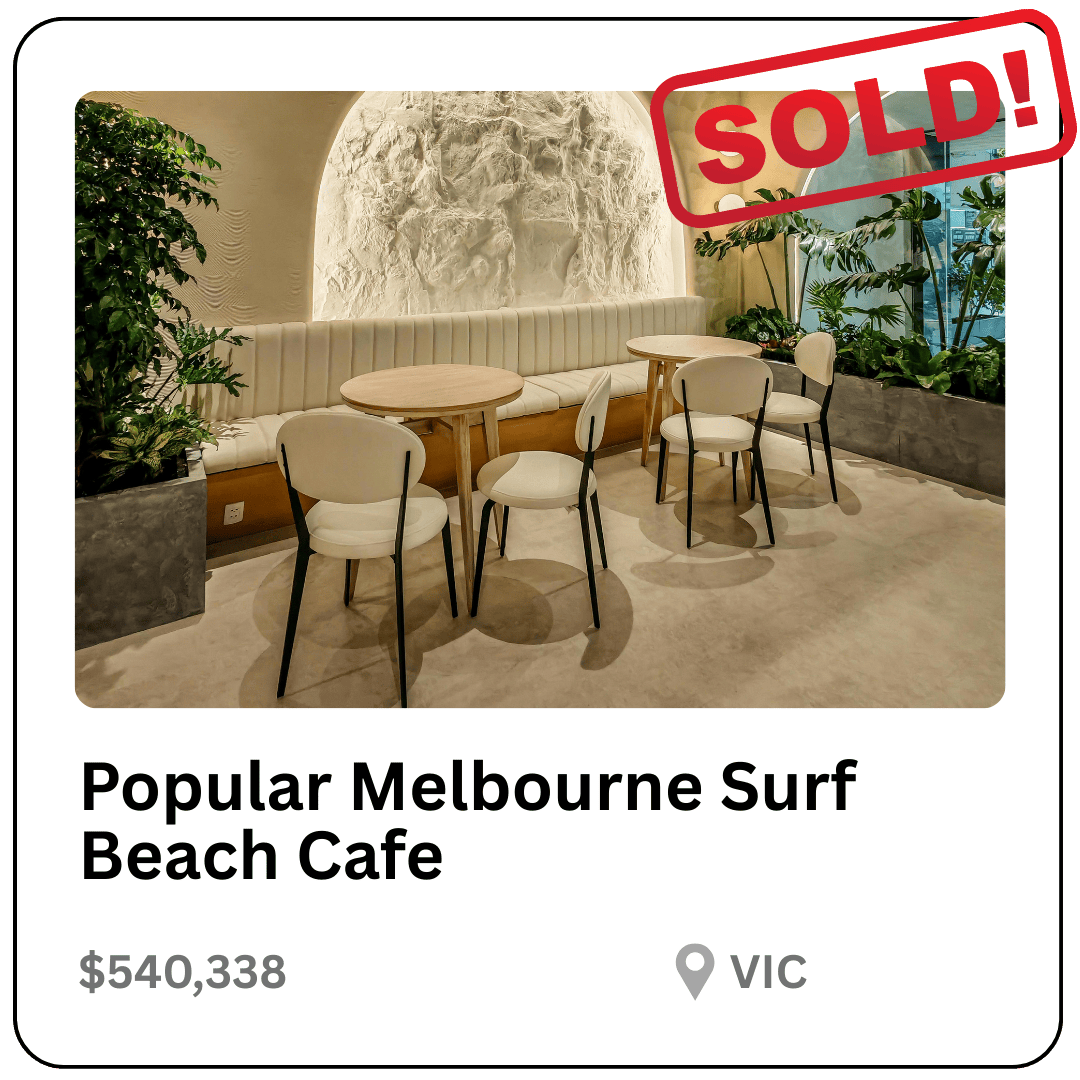Image resolution: width=1080 pixels, height=1080 pixels.
Task: Click the grey location pin icon
Action: coord(694,970)
